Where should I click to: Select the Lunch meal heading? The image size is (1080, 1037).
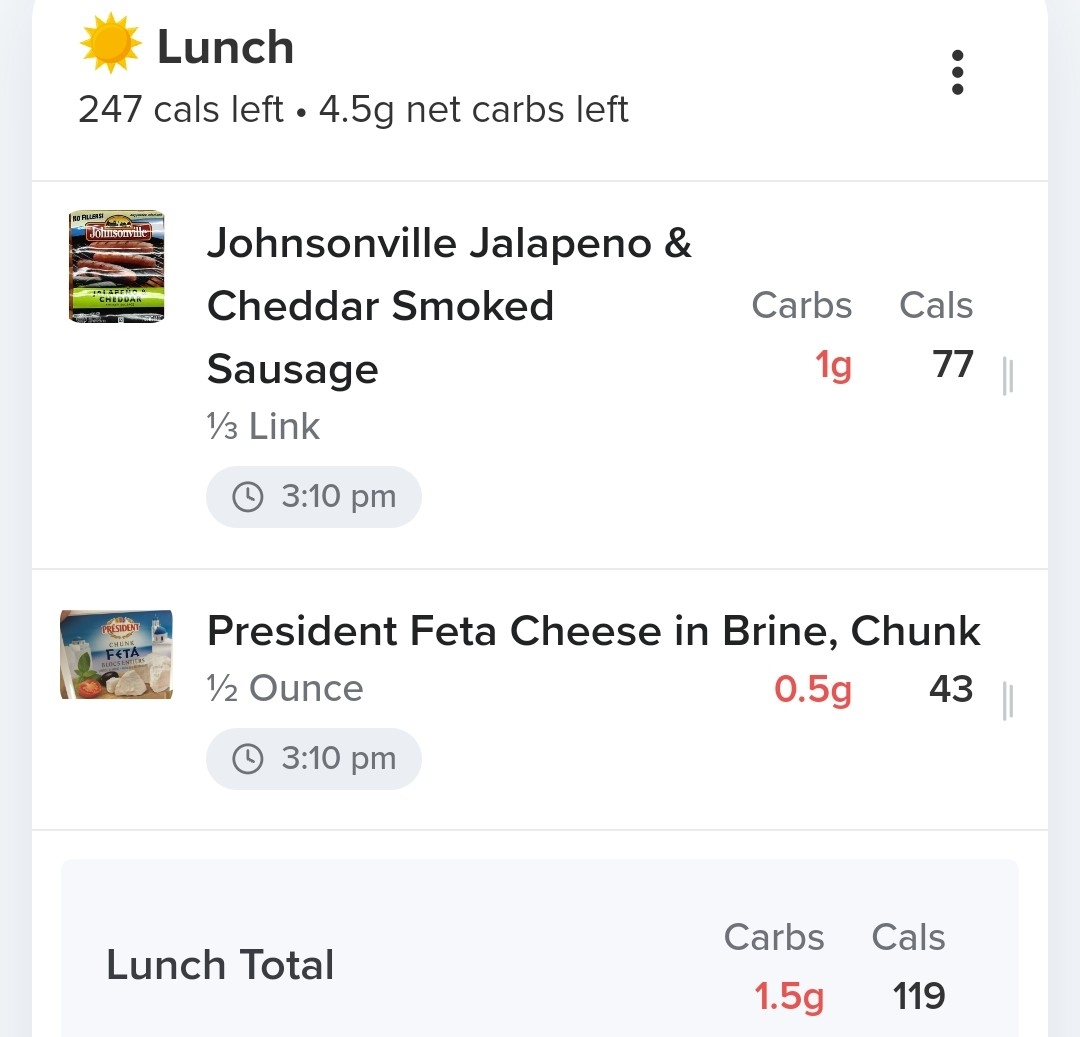click(x=225, y=47)
